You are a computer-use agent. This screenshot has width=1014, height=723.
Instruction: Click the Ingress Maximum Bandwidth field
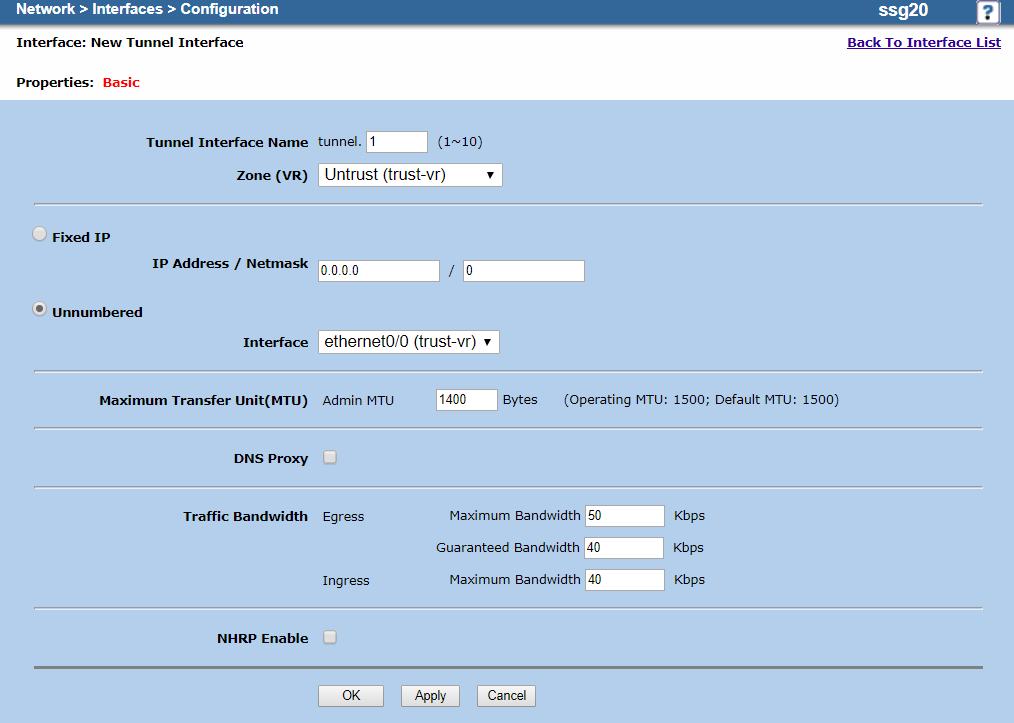click(625, 580)
